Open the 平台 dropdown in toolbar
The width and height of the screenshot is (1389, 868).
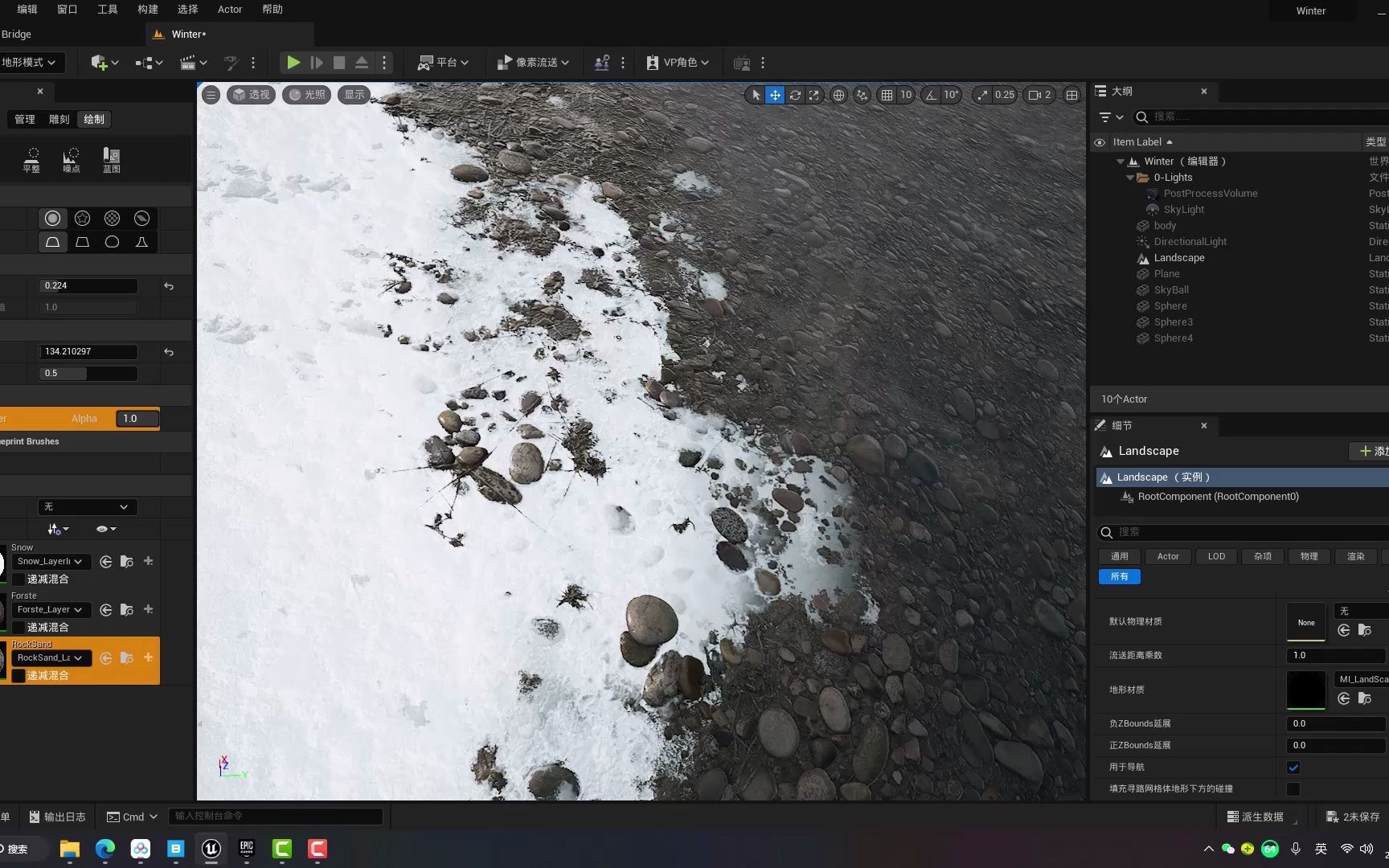(443, 62)
